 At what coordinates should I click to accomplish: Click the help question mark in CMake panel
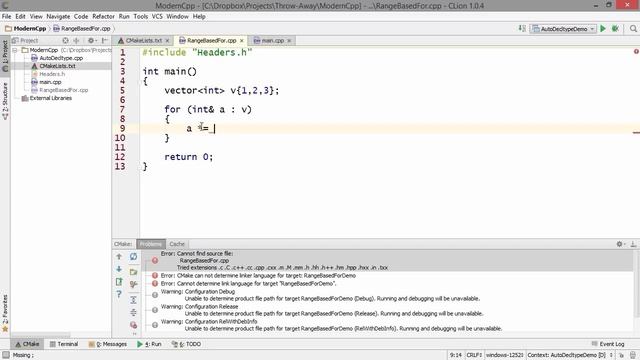119,294
